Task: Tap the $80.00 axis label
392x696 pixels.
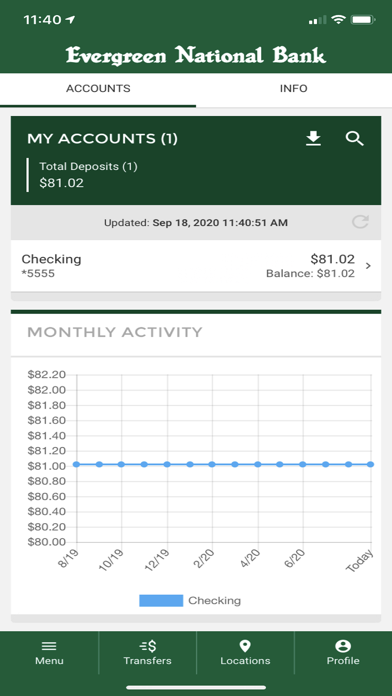Action: click(47, 542)
